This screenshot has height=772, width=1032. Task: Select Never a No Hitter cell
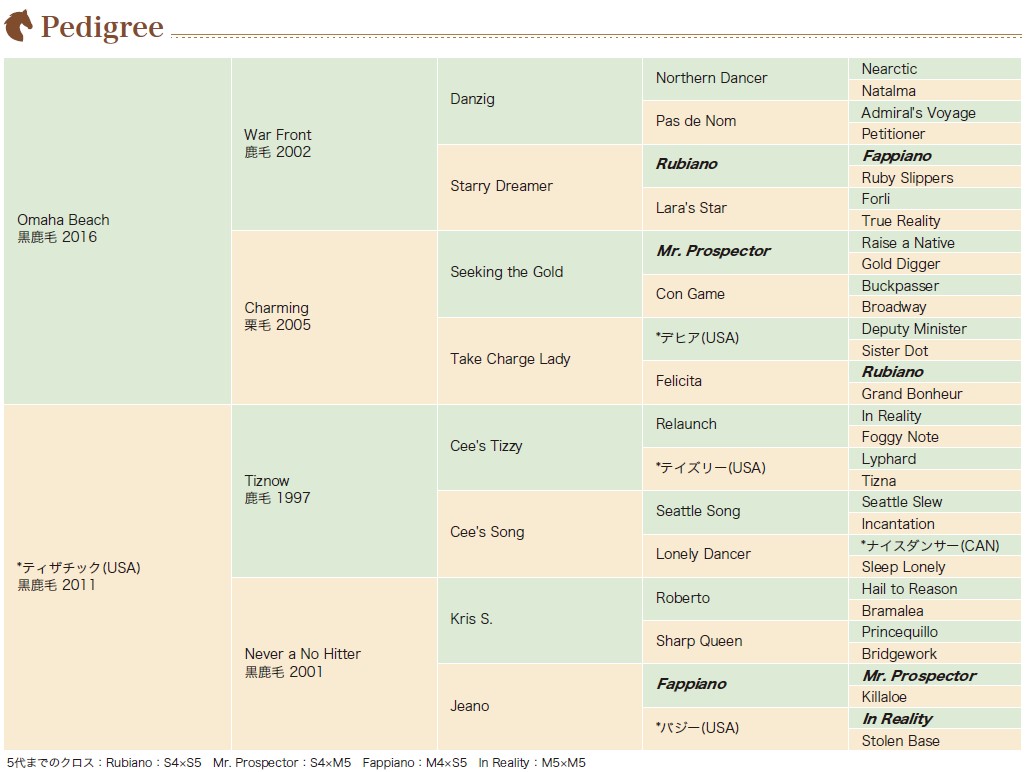coord(334,663)
